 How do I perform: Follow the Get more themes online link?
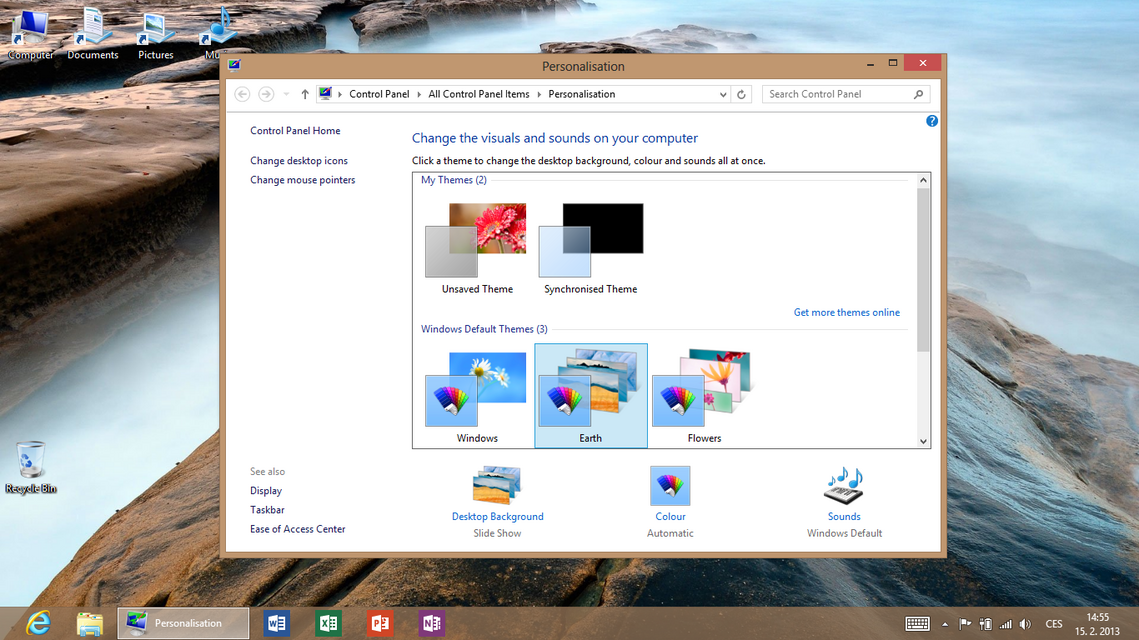(846, 312)
